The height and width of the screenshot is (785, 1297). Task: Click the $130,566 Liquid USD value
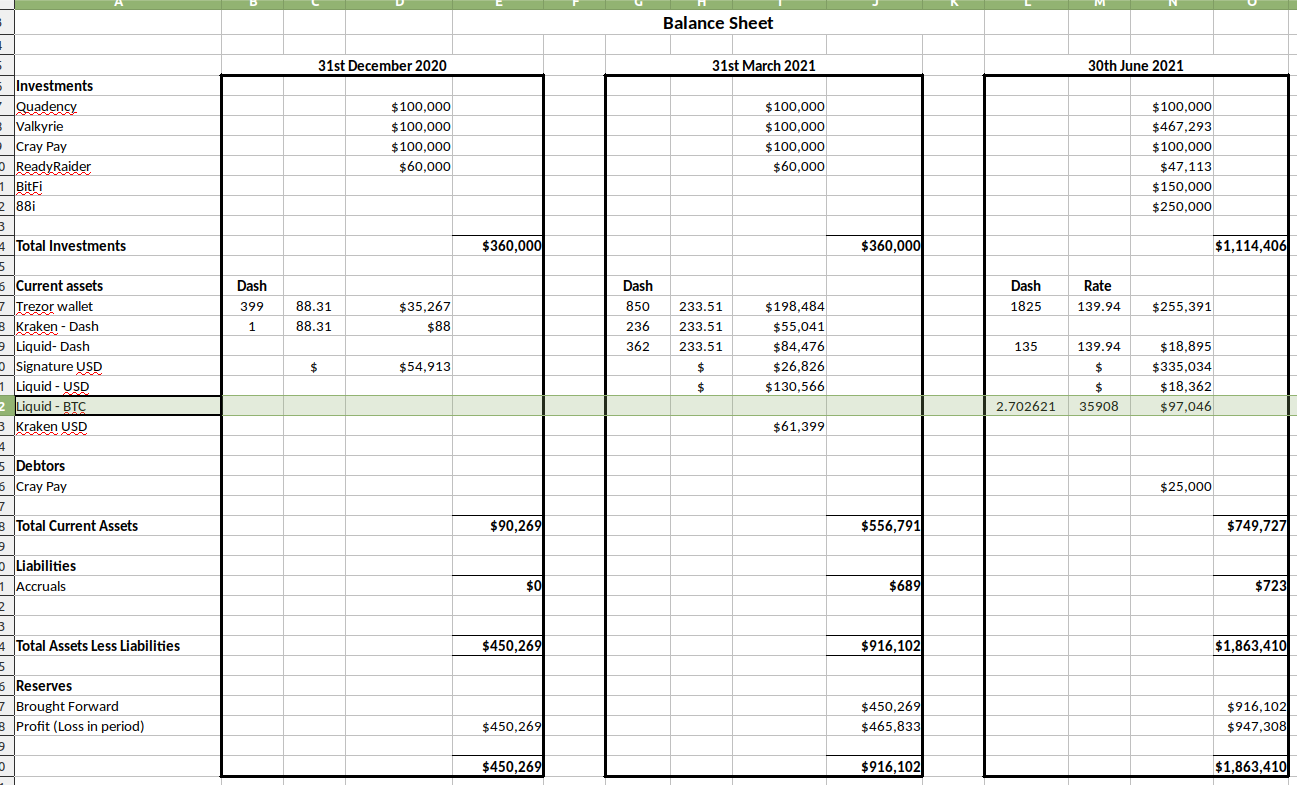(795, 386)
